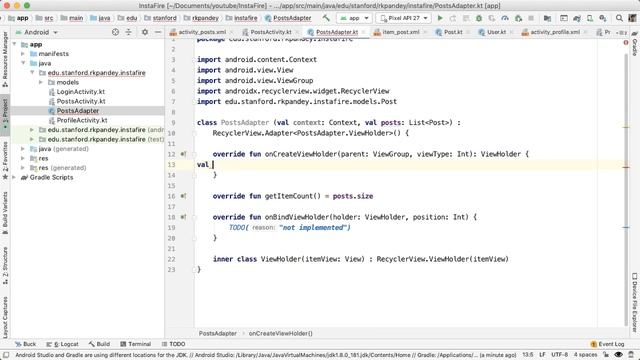The height and width of the screenshot is (360, 640).
Task: Open the app run configuration dropdown
Action: [354, 18]
